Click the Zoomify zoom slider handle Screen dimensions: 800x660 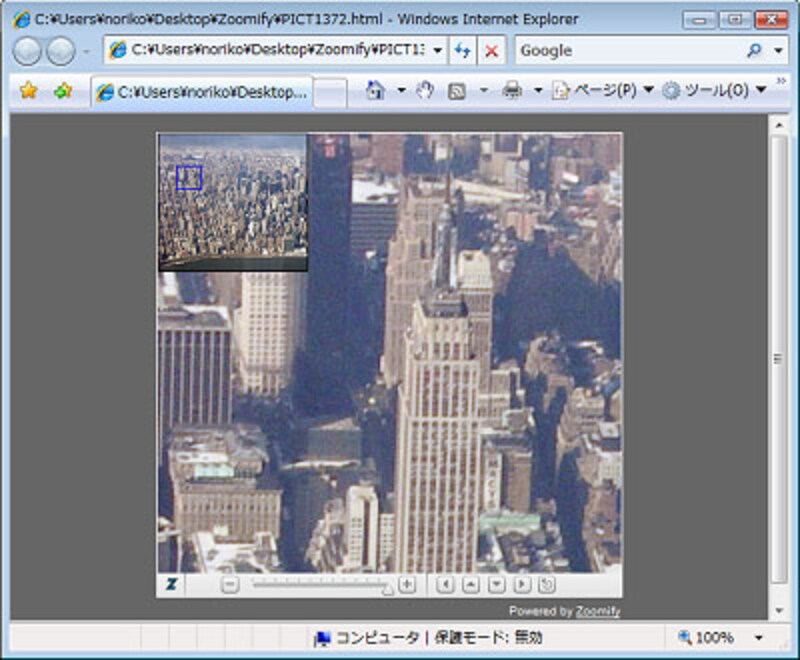387,588
